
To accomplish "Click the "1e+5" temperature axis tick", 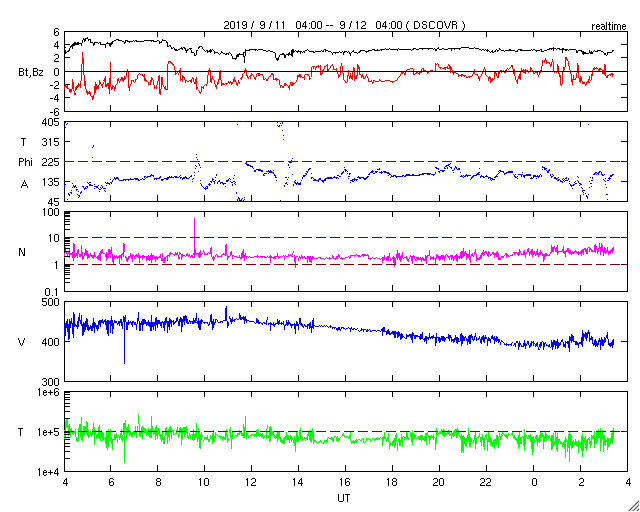I will 49,432.
